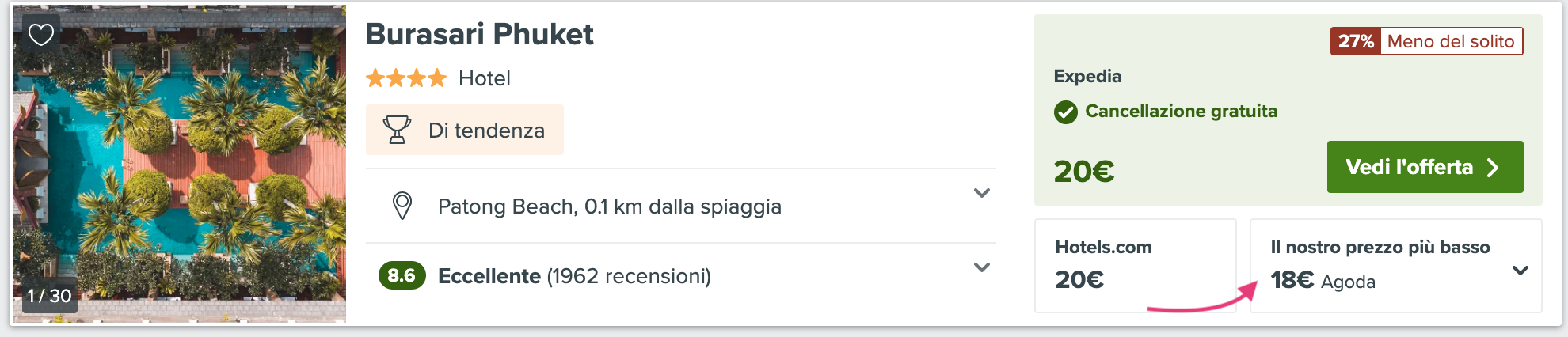Image resolution: width=1568 pixels, height=337 pixels.
Task: Click the arrow inside Vedi l'offerta button
Action: coord(1493,168)
